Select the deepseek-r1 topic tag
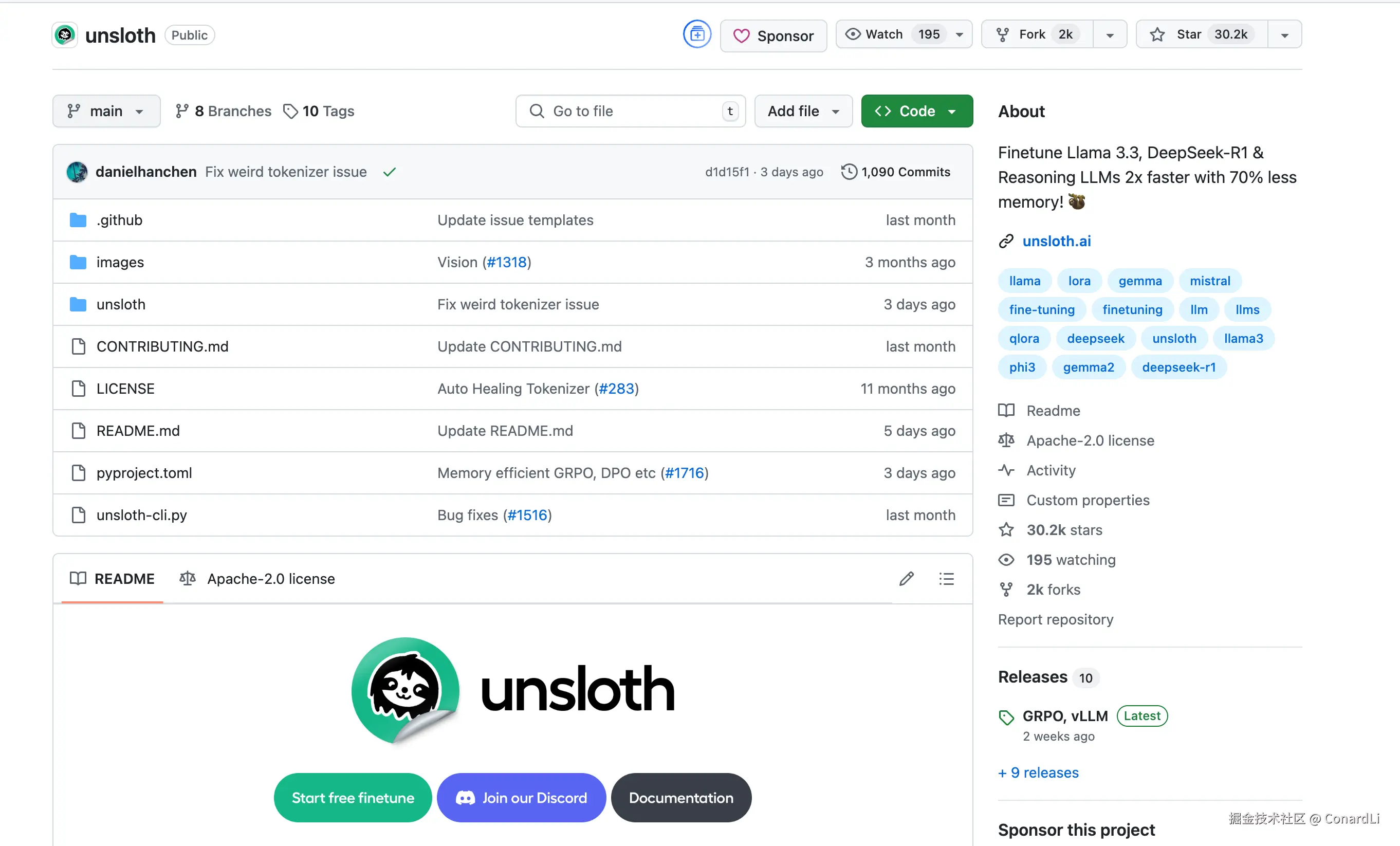 tap(1178, 367)
